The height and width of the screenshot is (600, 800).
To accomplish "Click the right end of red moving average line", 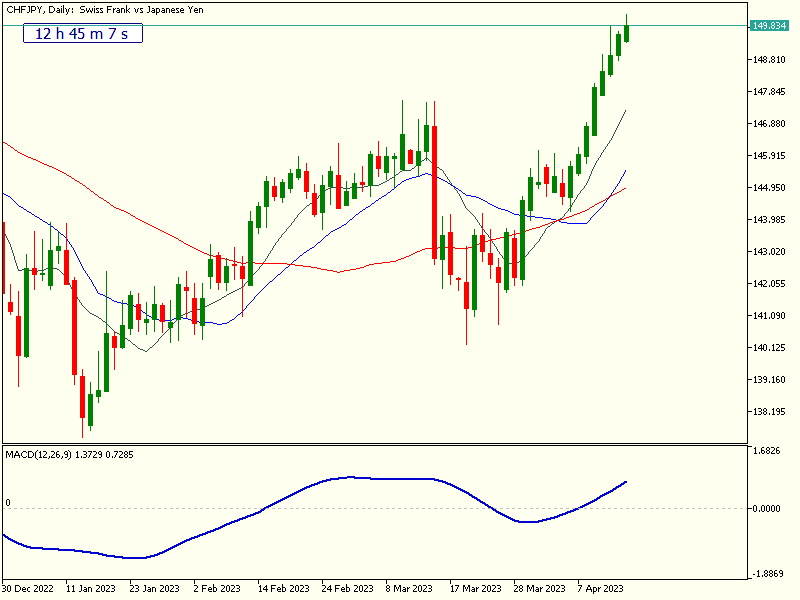I will click(625, 188).
